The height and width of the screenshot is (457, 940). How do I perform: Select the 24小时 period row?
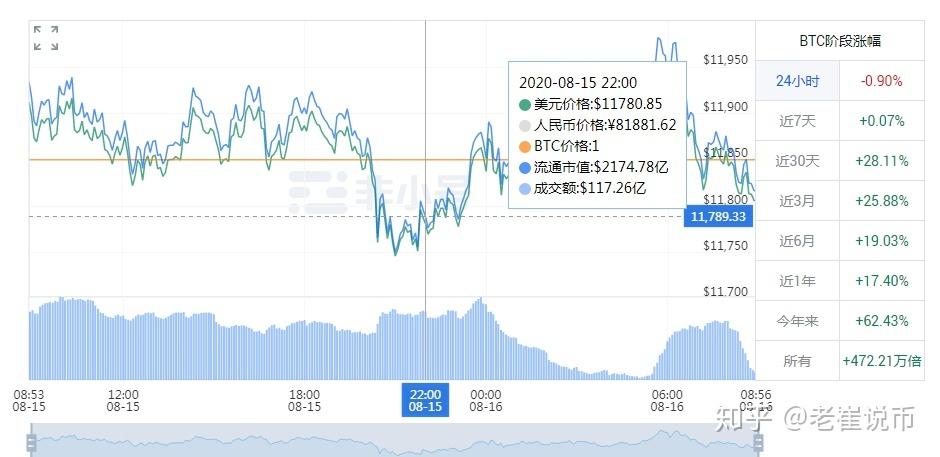click(797, 81)
